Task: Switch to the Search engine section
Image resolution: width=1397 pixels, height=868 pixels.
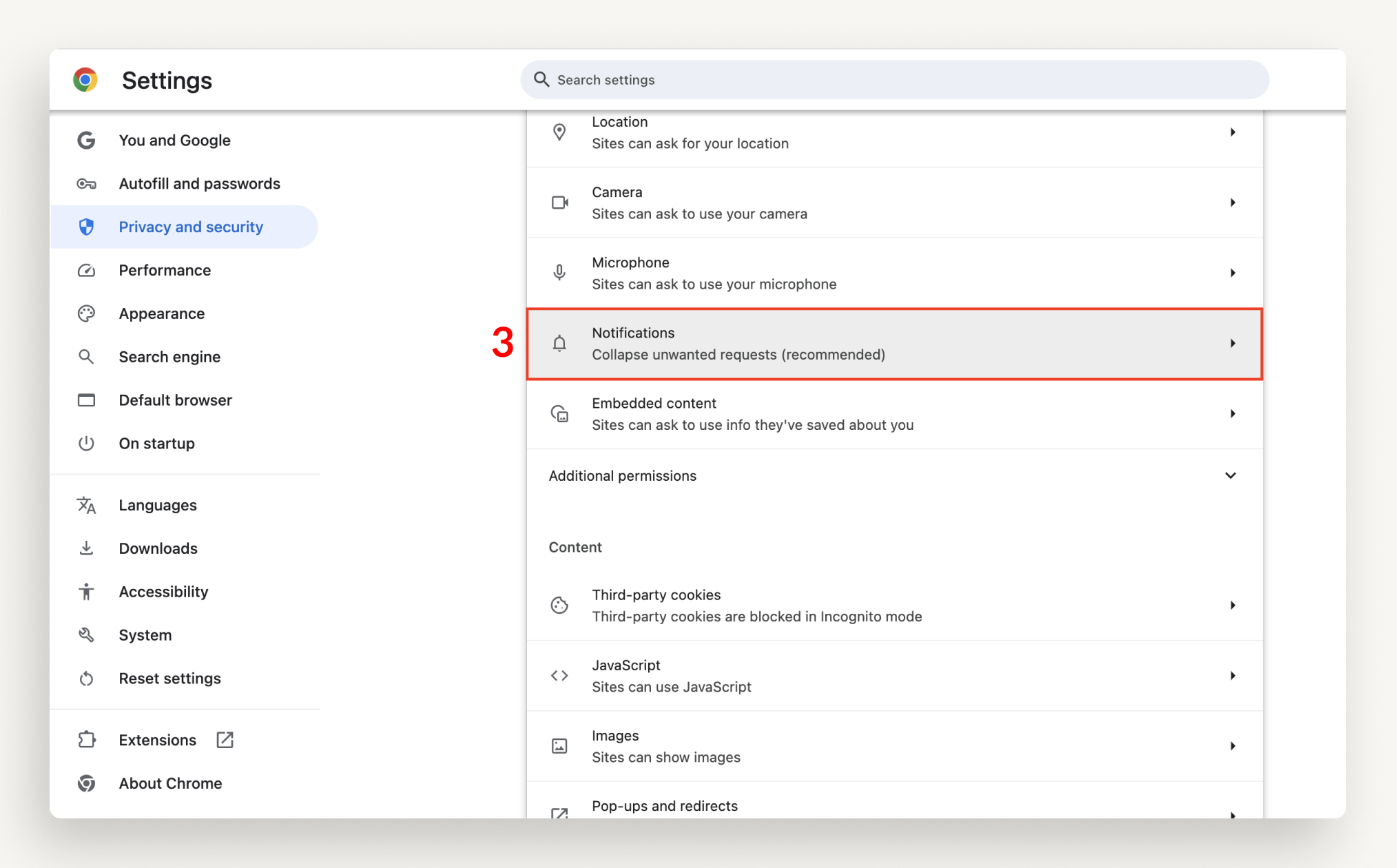Action: [169, 357]
